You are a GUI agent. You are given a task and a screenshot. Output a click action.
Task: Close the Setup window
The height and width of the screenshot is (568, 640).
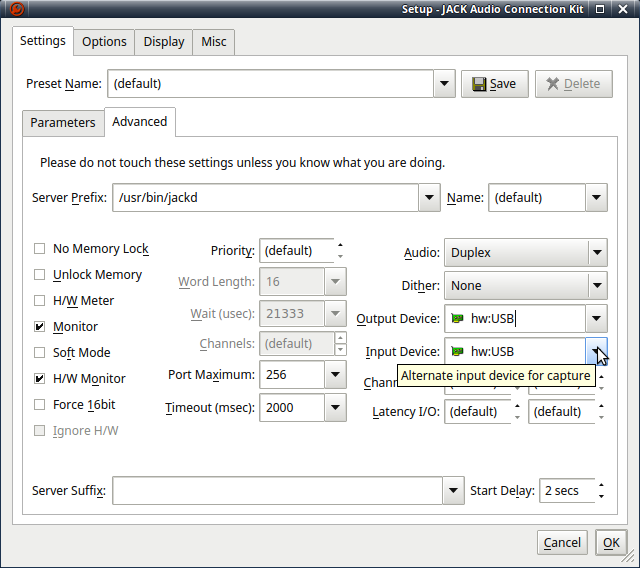pyautogui.click(x=623, y=9)
